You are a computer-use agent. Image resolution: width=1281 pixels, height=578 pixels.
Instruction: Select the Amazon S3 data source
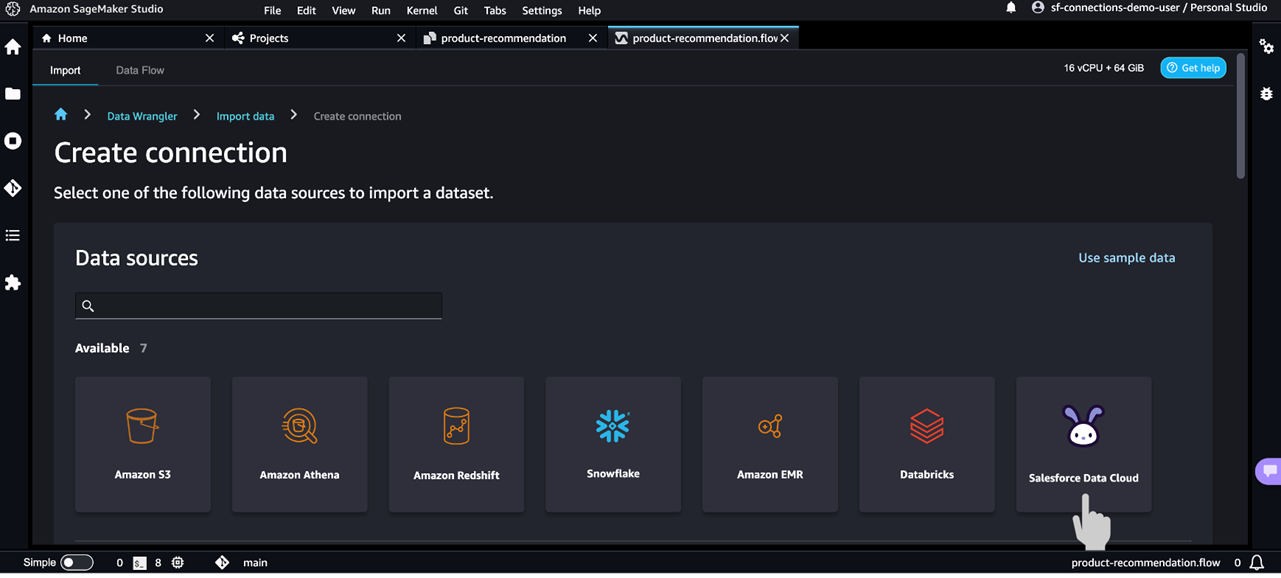(x=143, y=444)
